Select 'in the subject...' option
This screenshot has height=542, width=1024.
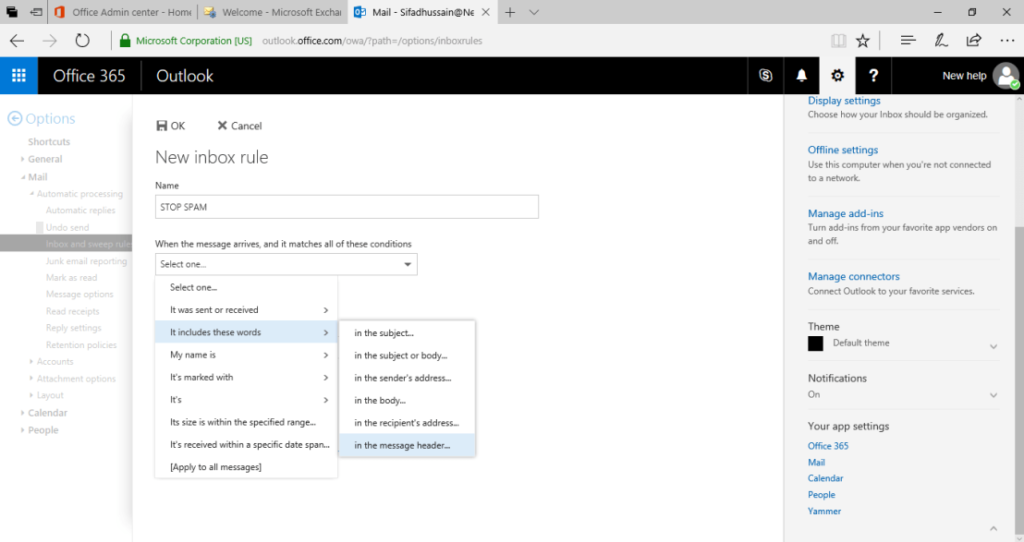(407, 333)
